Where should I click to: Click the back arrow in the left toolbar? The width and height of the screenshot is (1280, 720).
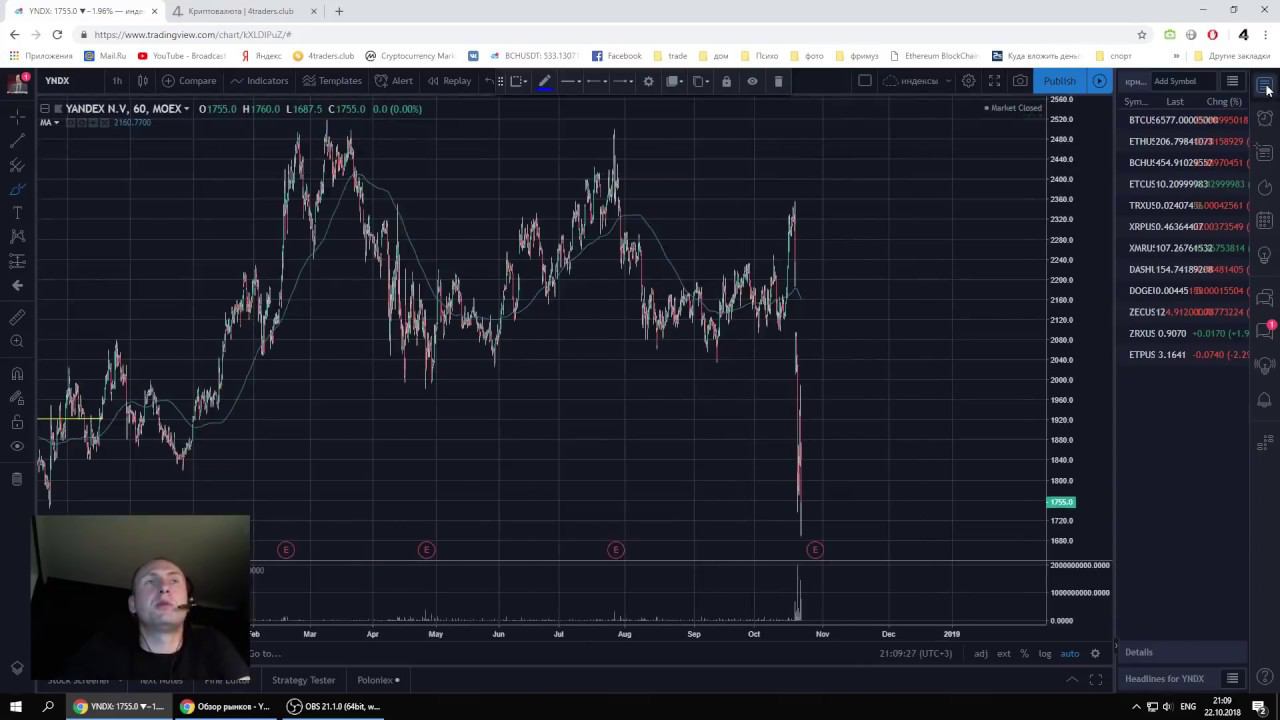[17, 285]
